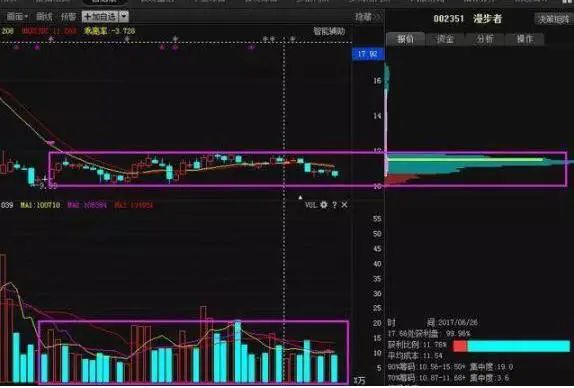
Task: Switch to the 分析 tab
Action: coord(485,39)
